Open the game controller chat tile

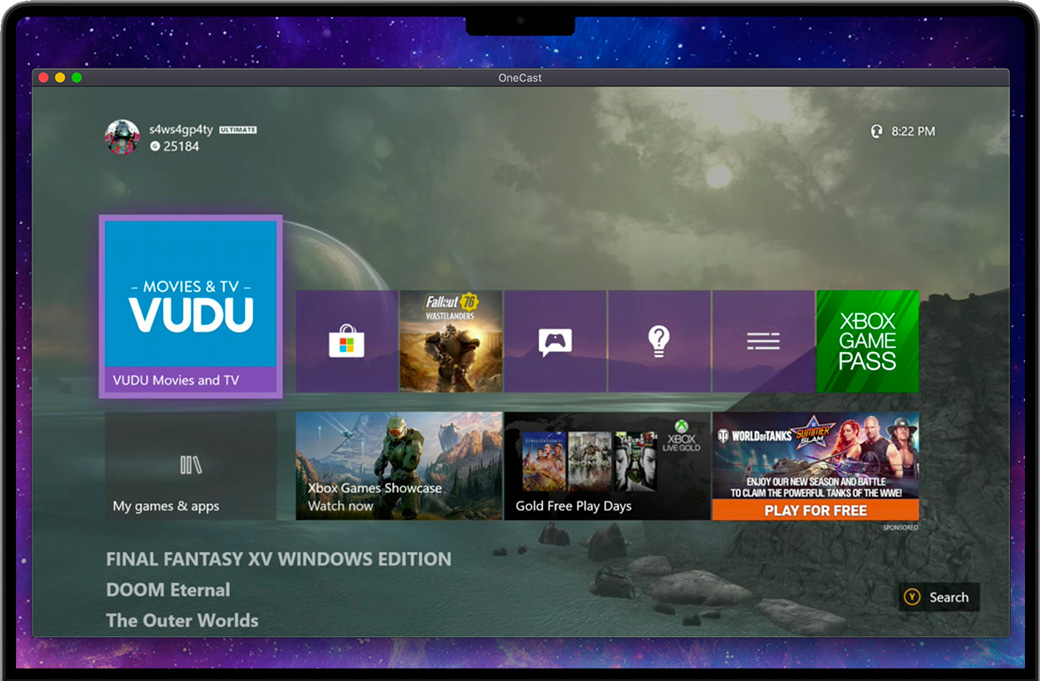555,341
